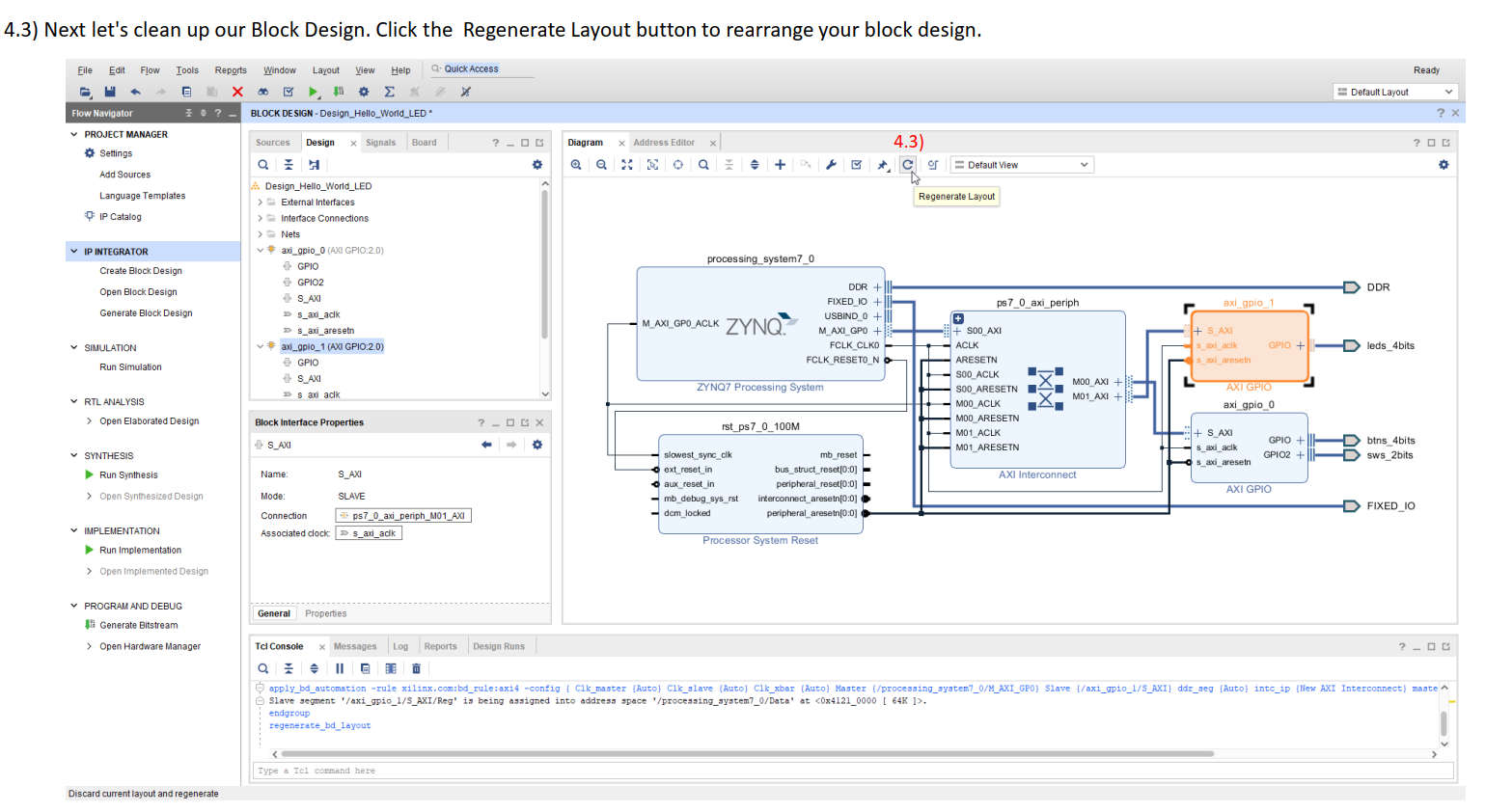Click the Validate Design checkmark icon in diagram toolbar
The image size is (1485, 812).
click(856, 165)
